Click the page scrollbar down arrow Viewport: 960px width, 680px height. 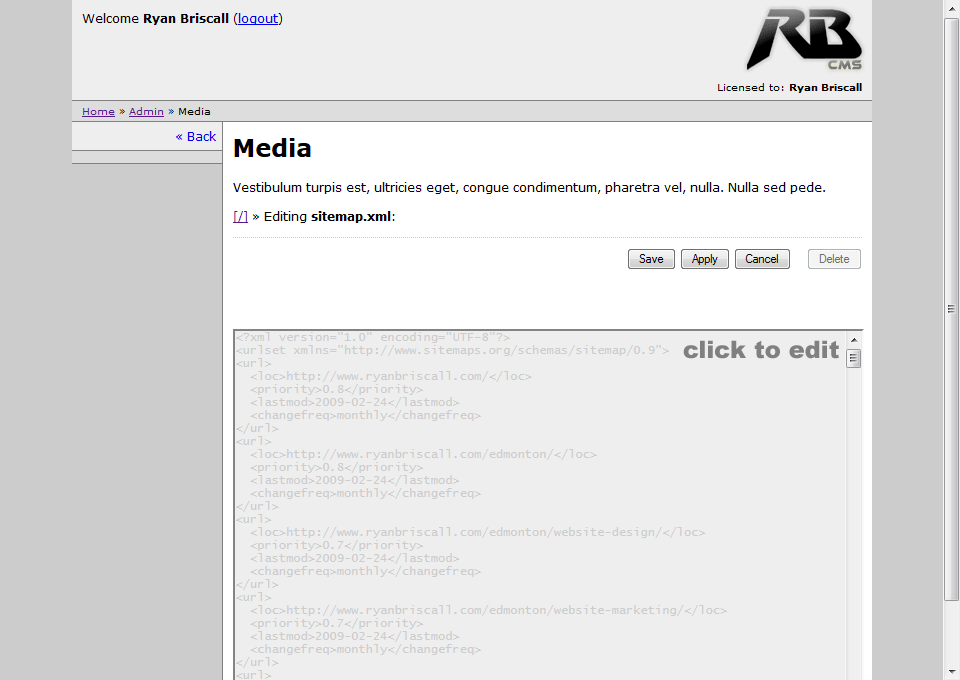[x=951, y=671]
